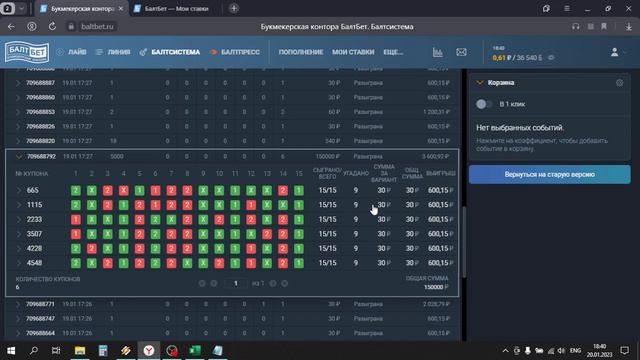The width and height of the screenshot is (640, 360).
Task: Click the baltbet.ru address field
Action: pyautogui.click(x=97, y=27)
